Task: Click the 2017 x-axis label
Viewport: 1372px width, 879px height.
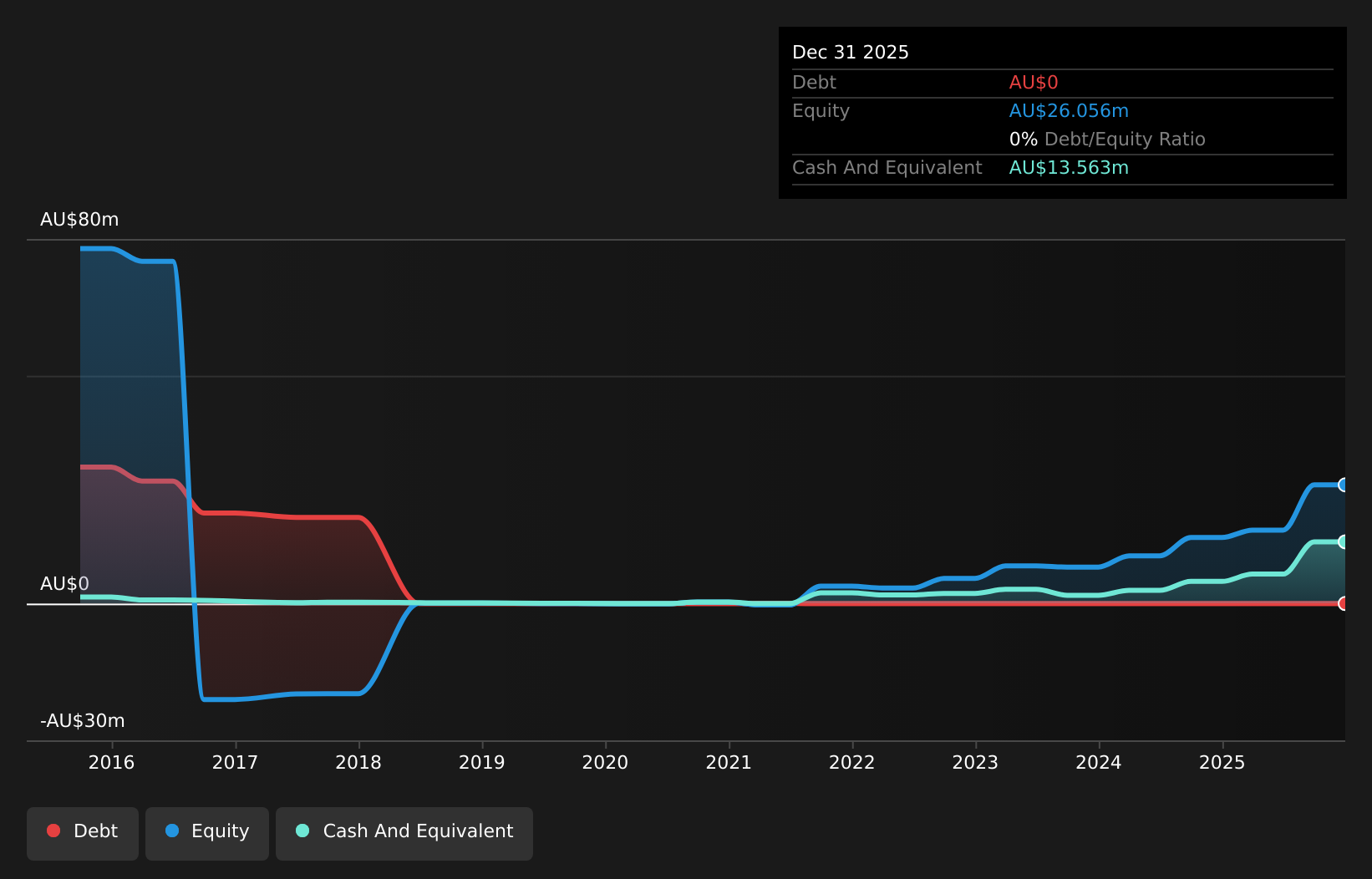Action: coord(235,763)
